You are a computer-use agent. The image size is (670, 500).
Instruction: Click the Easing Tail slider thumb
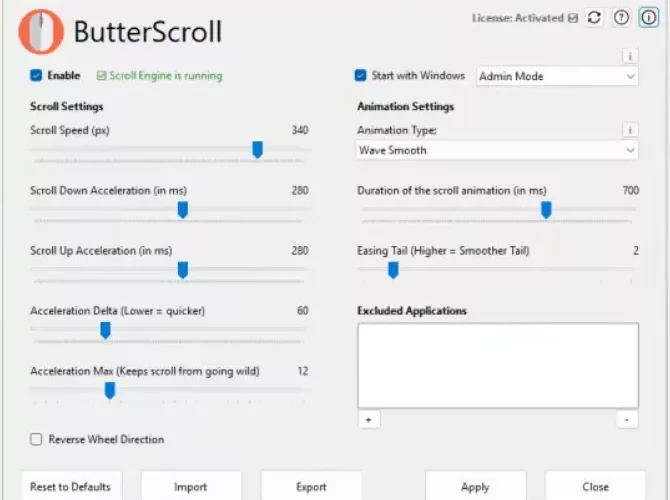click(x=393, y=270)
